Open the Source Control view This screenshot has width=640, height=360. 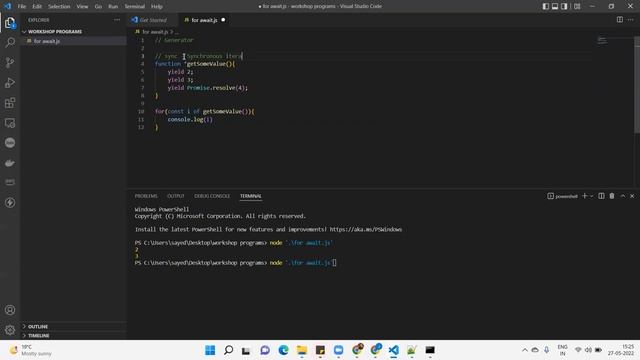[x=10, y=62]
